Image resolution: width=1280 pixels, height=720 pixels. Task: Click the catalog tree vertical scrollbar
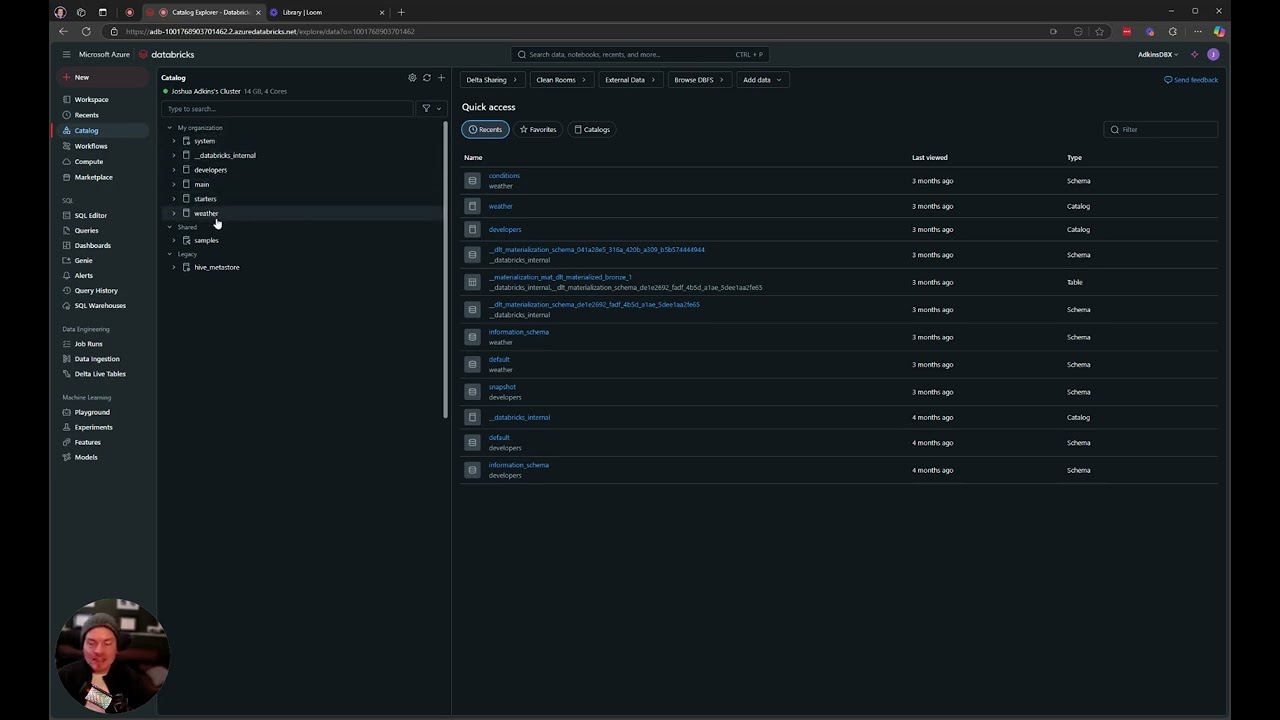pos(446,268)
